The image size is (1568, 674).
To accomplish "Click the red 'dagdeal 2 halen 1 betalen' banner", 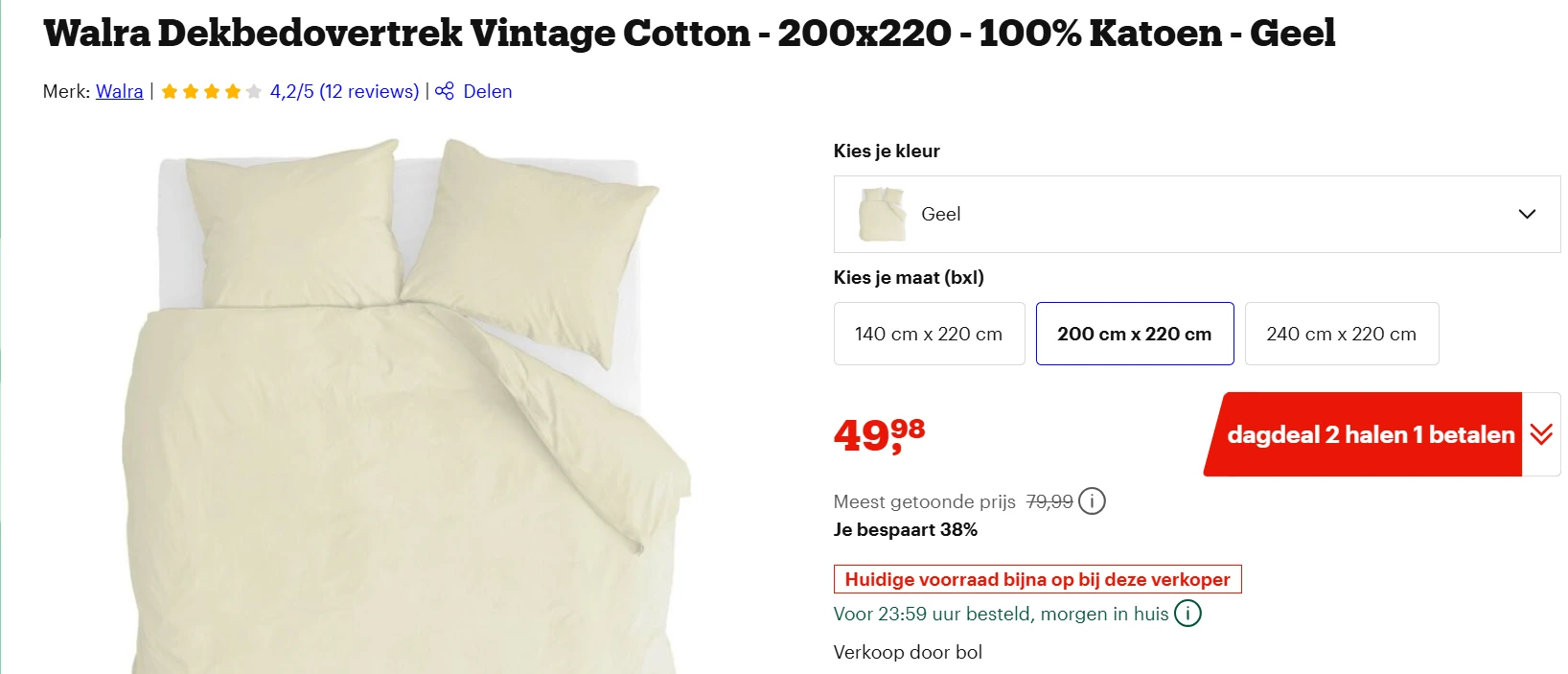I will (x=1369, y=434).
